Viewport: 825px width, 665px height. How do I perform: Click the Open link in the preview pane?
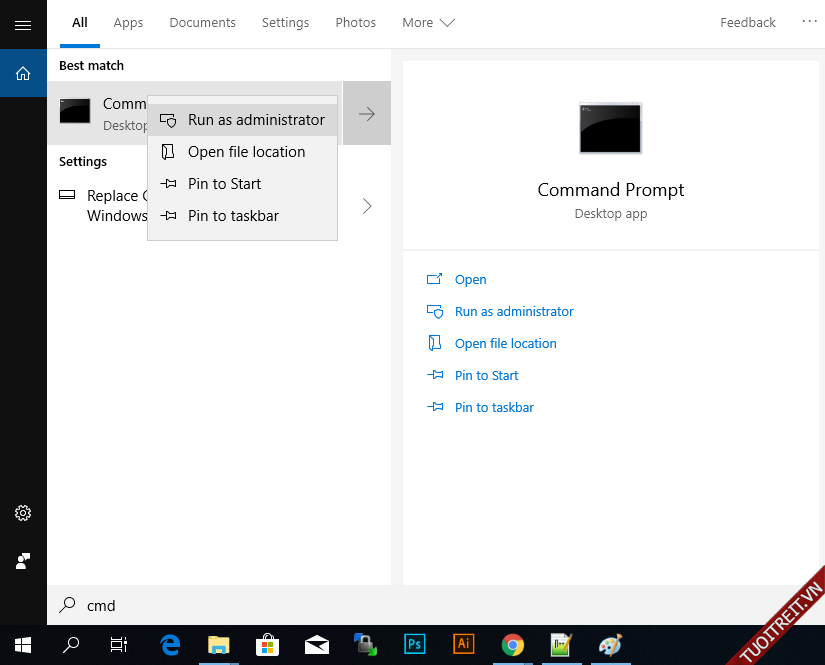(x=470, y=280)
